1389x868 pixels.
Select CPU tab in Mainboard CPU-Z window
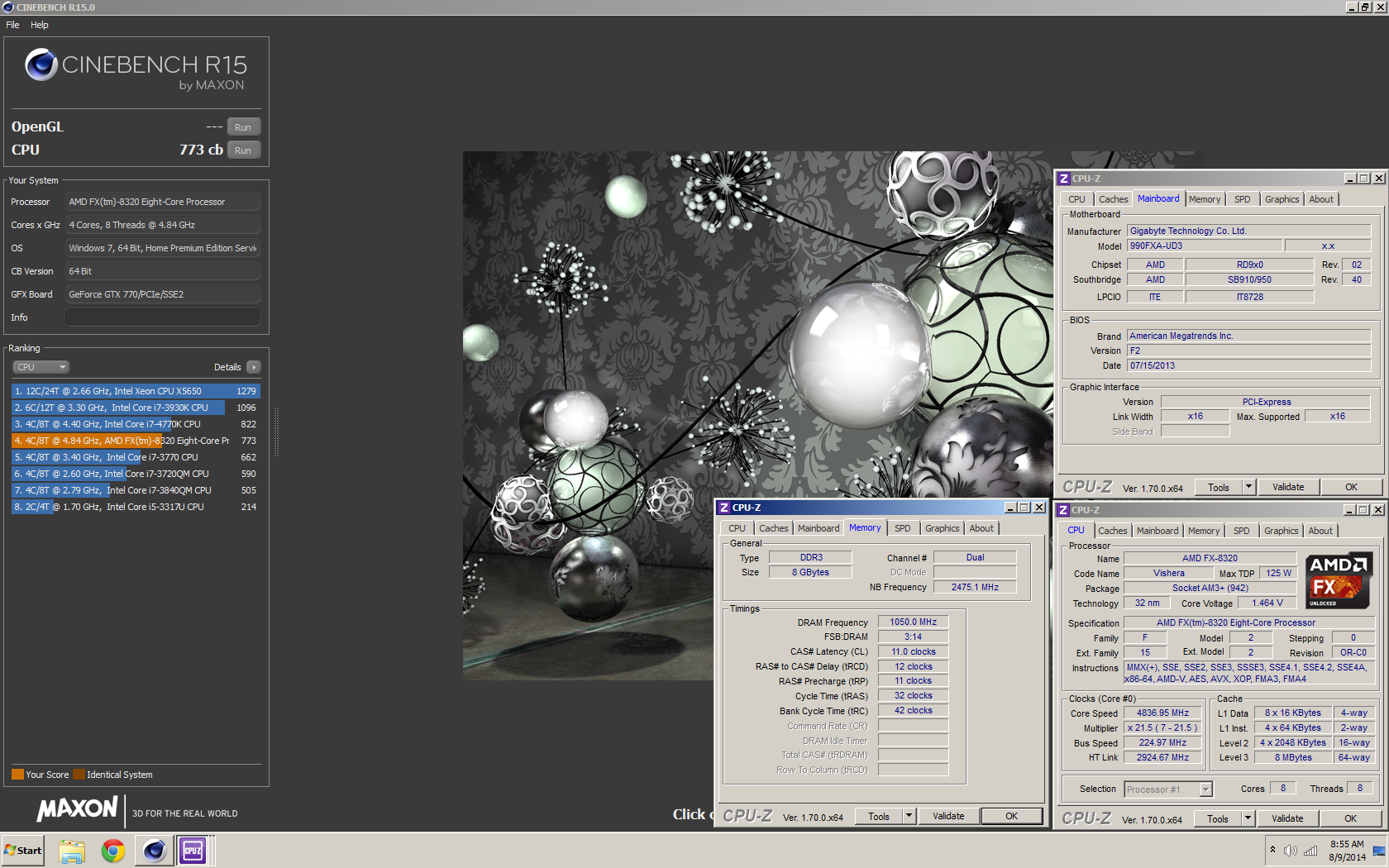1076,199
